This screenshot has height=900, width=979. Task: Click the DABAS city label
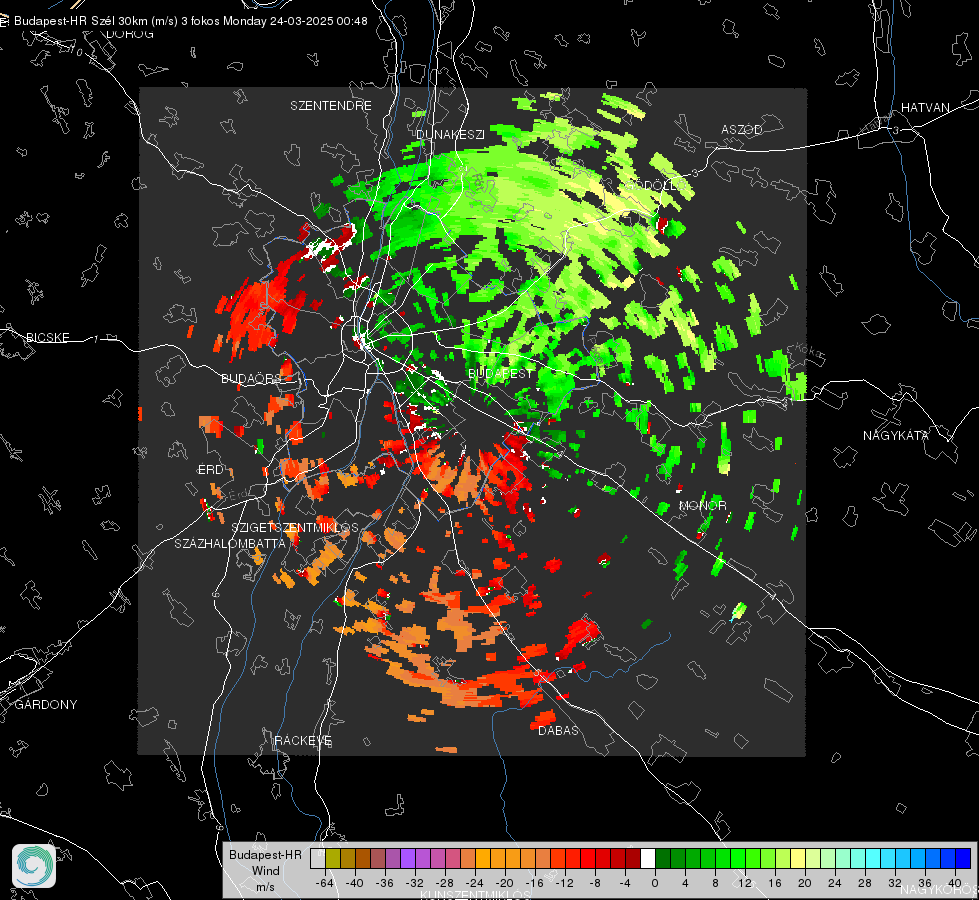tap(558, 730)
